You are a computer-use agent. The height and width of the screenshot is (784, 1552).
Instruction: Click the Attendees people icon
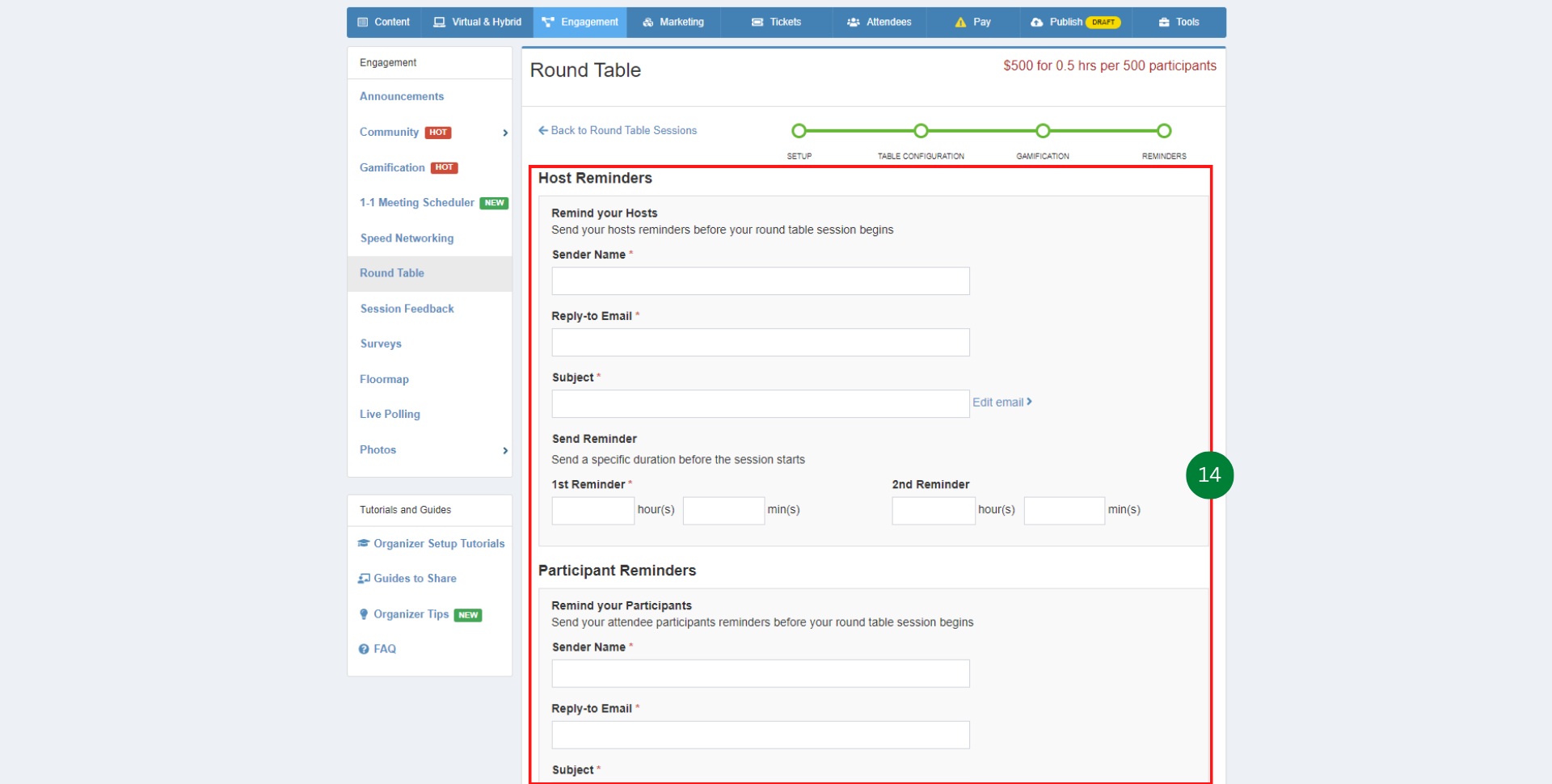[x=853, y=23]
